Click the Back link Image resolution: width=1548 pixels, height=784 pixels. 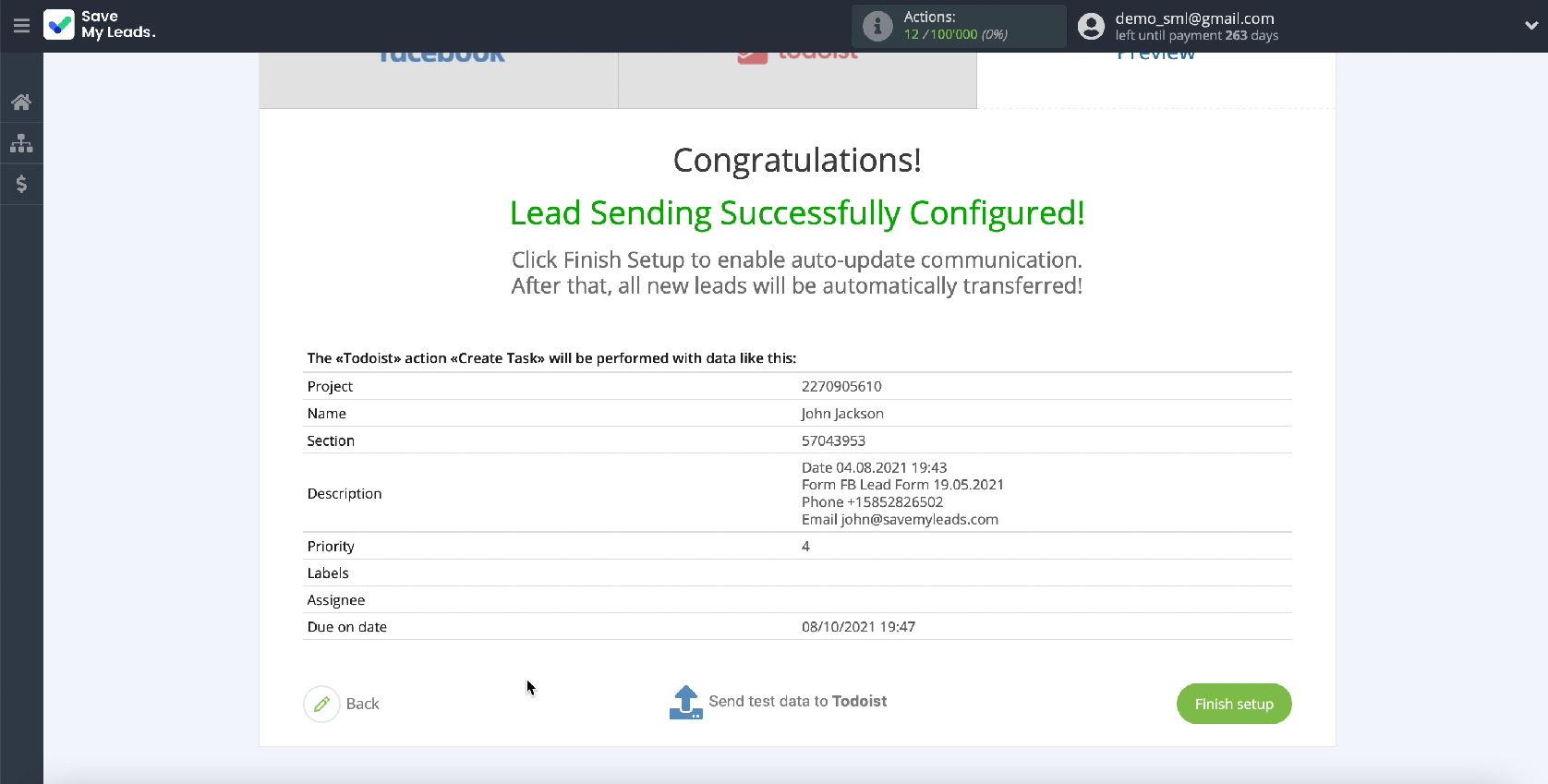coord(362,704)
